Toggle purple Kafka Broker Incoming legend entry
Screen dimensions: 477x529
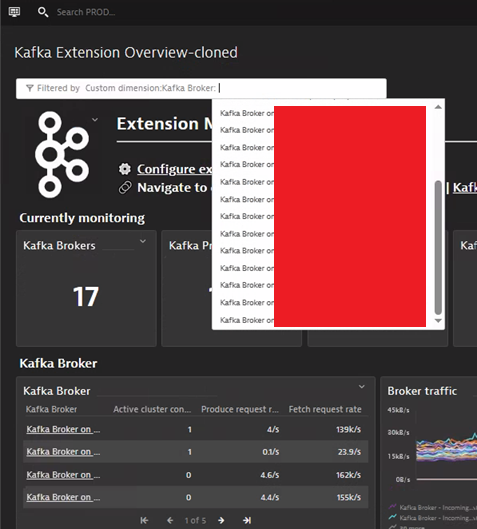(x=432, y=507)
